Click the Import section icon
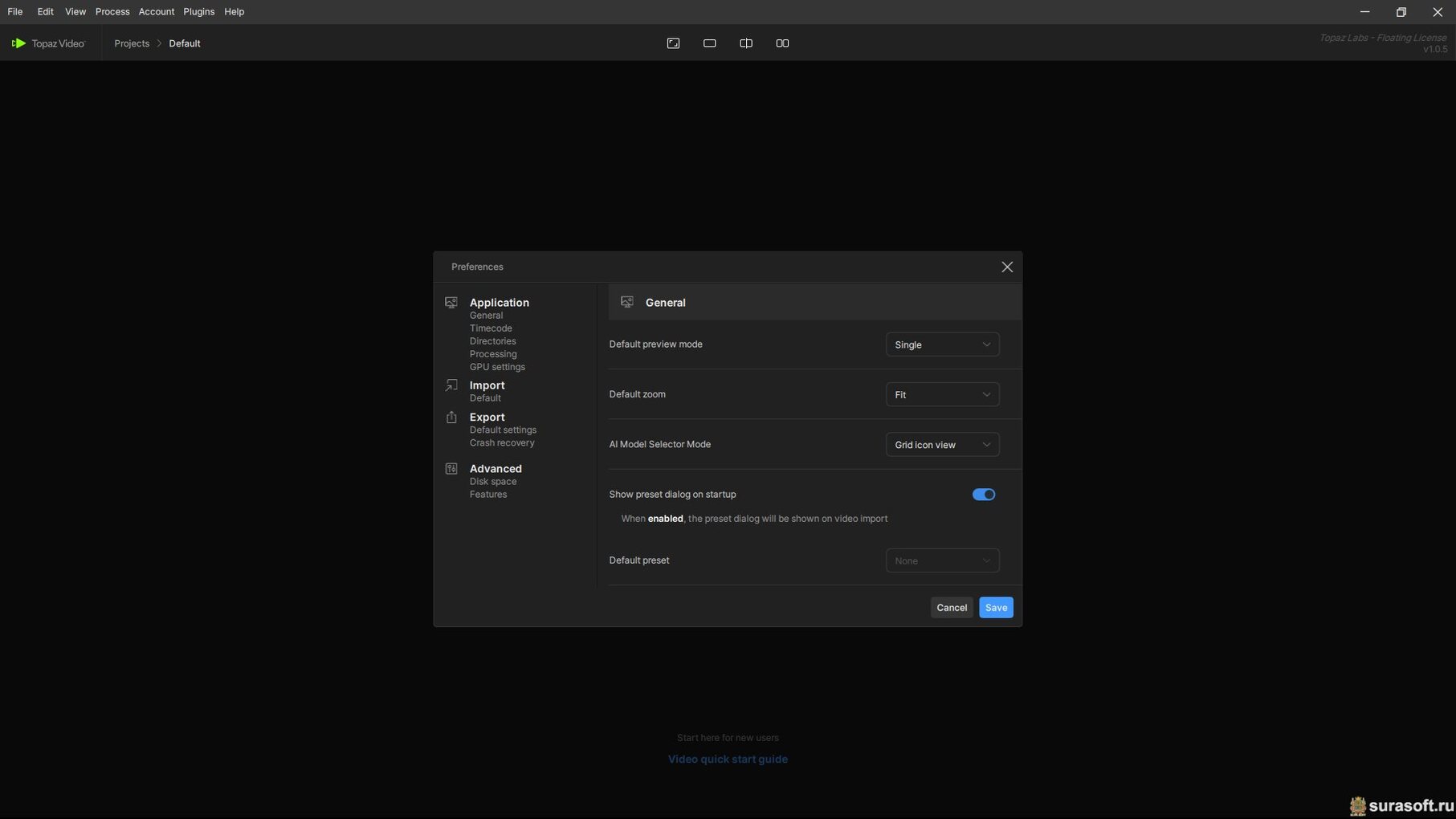The width and height of the screenshot is (1456, 819). (x=451, y=385)
